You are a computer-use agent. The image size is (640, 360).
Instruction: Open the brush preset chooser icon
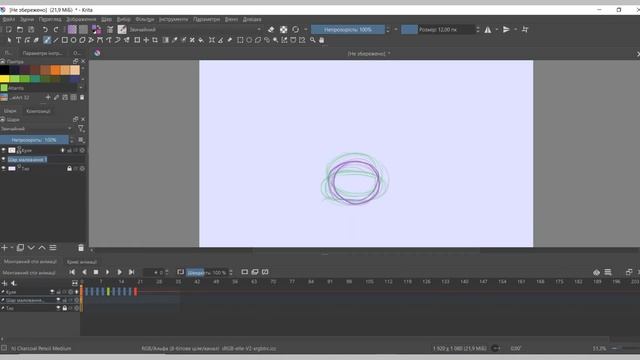(x=122, y=29)
